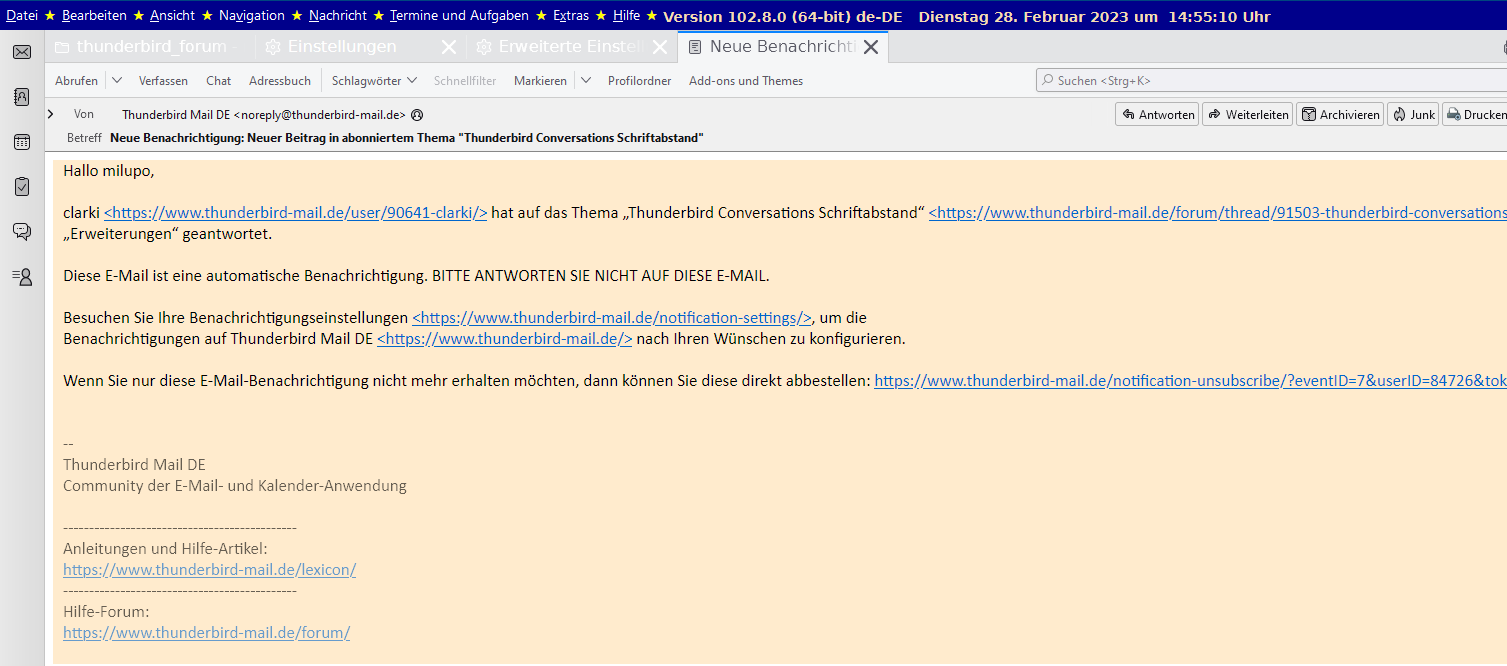Image resolution: width=1507 pixels, height=666 pixels.
Task: Close the Erweiterte Einstellungen tab
Action: coord(659,47)
